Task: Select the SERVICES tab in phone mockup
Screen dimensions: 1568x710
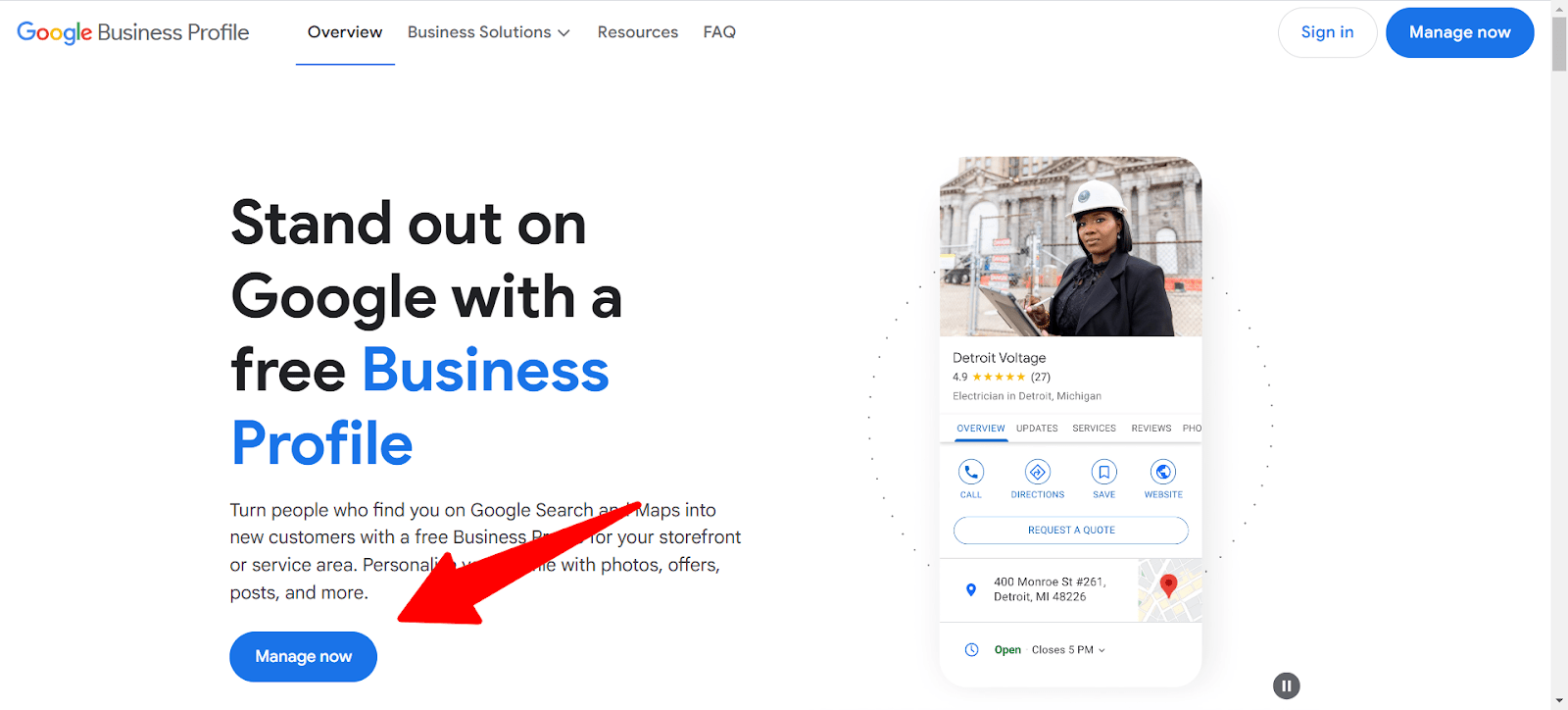Action: (1094, 429)
